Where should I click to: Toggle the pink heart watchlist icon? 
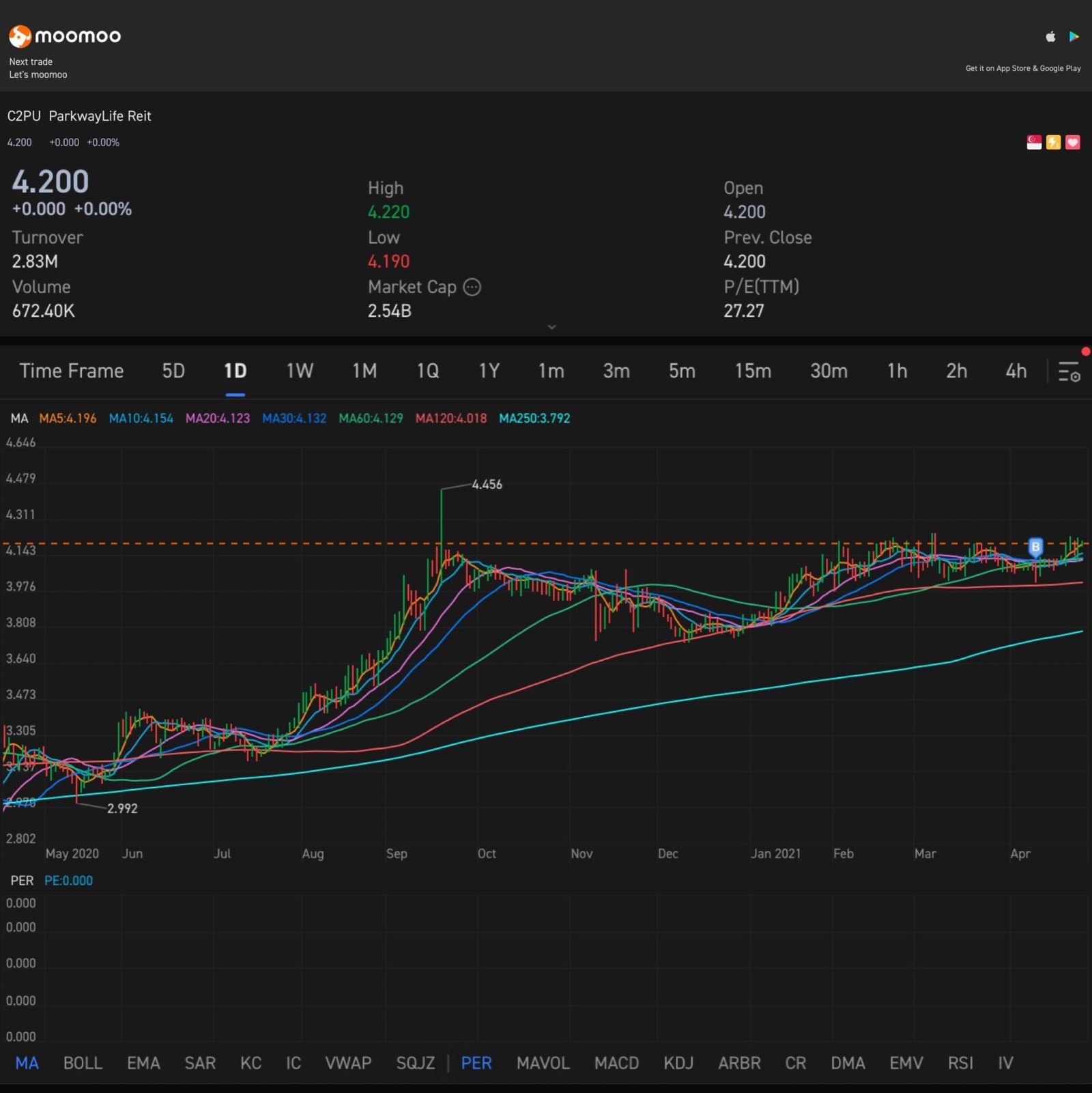pyautogui.click(x=1072, y=142)
